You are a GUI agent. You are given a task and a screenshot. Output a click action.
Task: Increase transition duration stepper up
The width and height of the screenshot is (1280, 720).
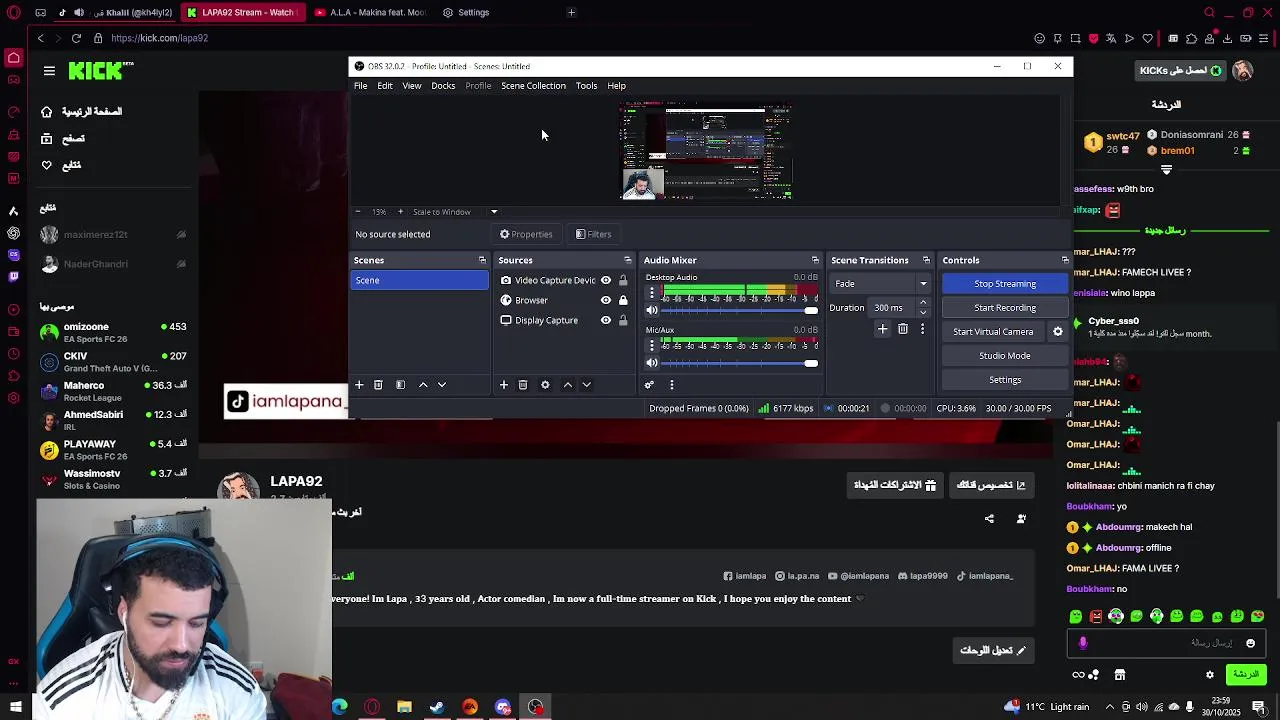click(x=923, y=303)
